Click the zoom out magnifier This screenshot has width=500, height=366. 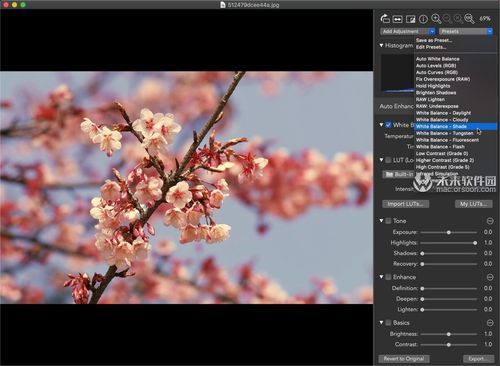pos(447,19)
